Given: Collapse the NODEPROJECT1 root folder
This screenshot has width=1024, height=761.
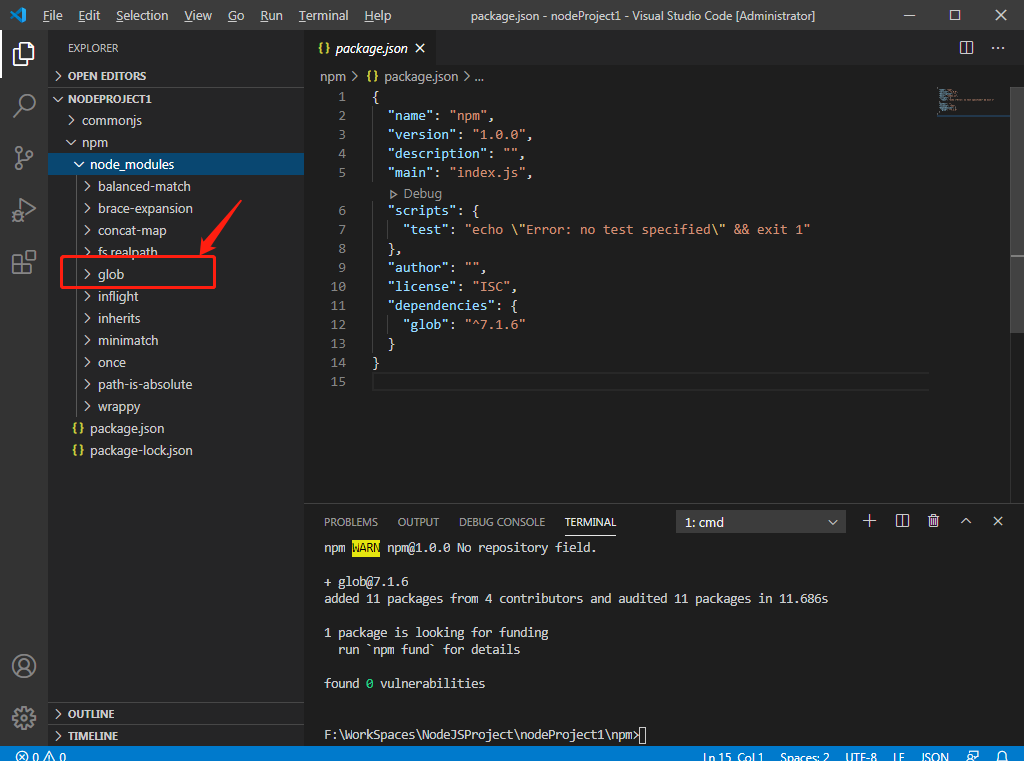Looking at the screenshot, I should (176, 99).
